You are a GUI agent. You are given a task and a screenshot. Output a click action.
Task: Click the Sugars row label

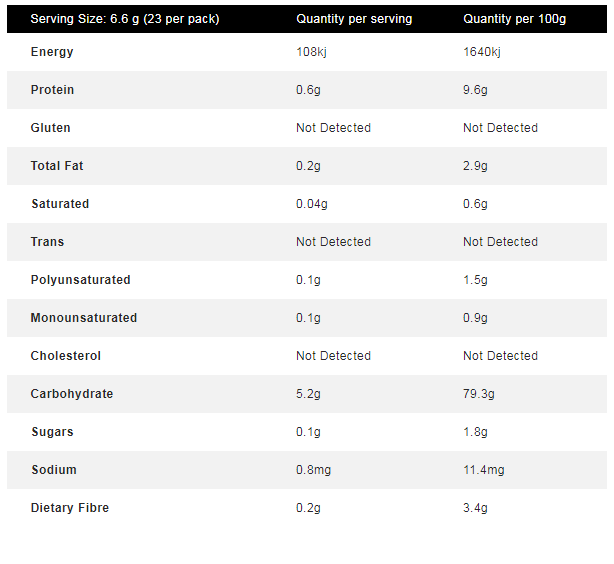coord(52,432)
